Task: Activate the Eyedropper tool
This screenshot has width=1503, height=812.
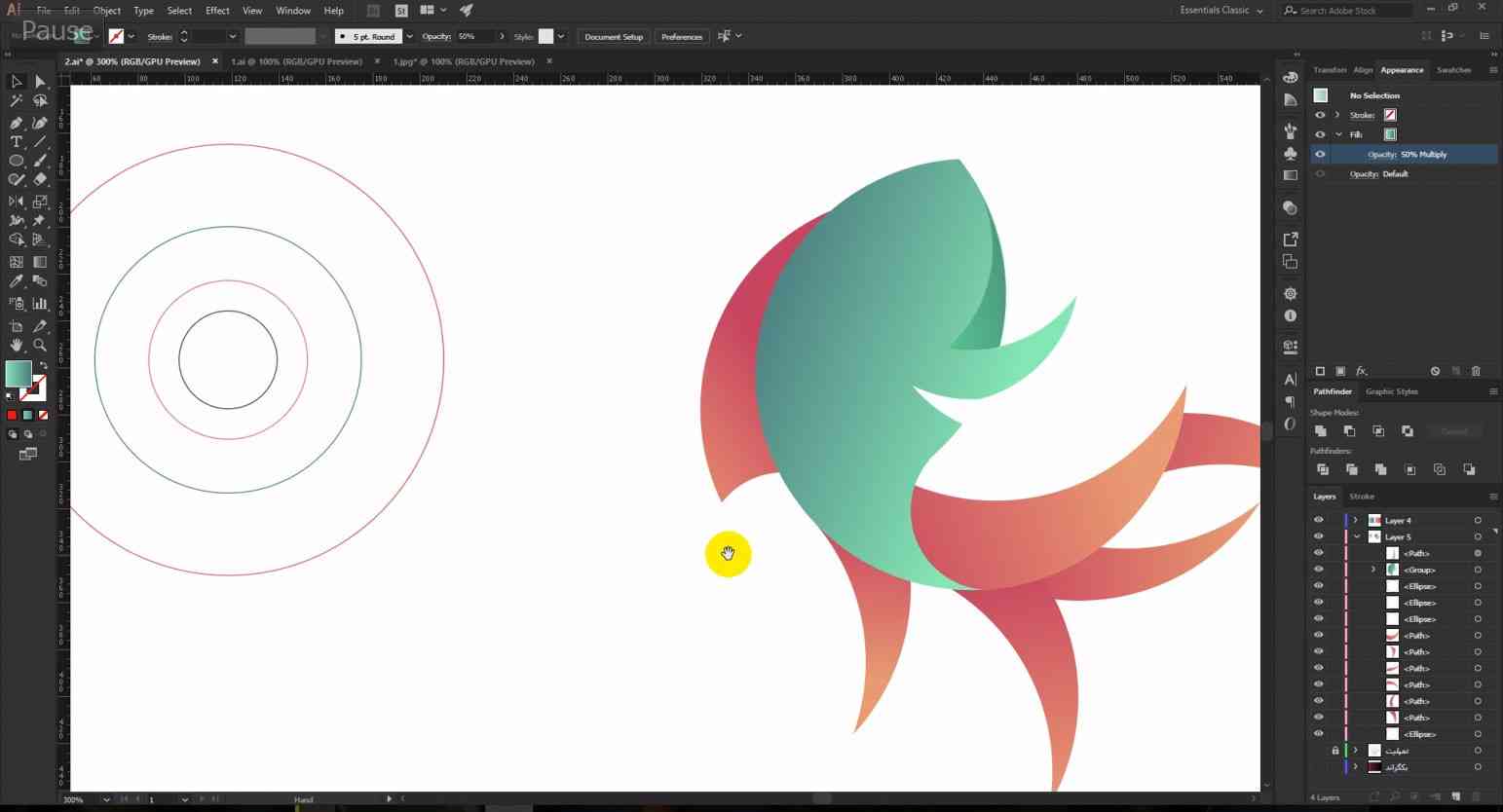Action: click(16, 281)
